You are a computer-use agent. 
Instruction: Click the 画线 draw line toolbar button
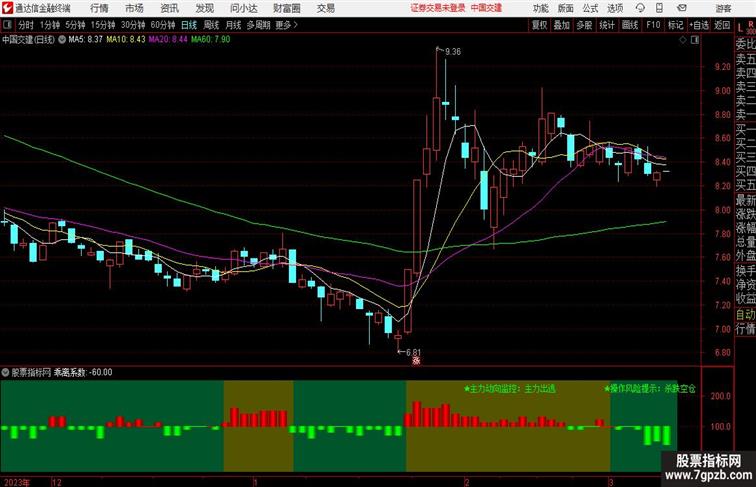click(630, 25)
